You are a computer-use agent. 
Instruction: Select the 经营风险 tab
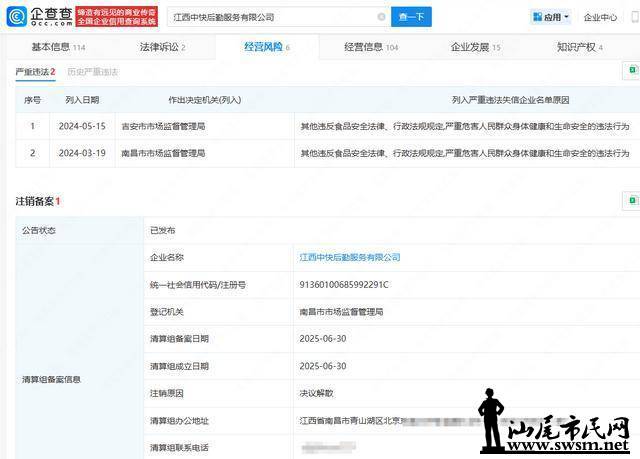(266, 47)
